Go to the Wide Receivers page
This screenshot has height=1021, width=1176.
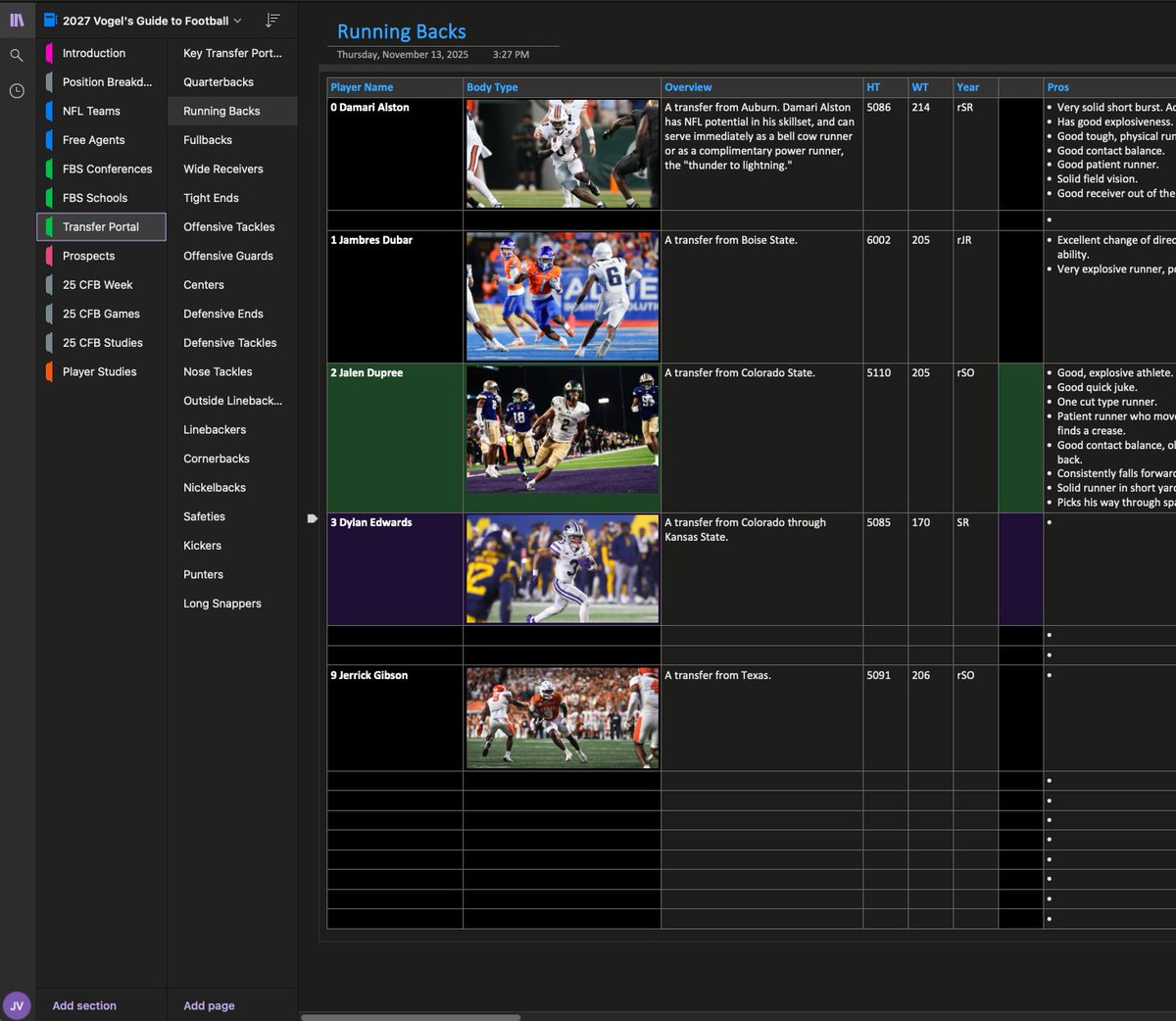[232, 169]
